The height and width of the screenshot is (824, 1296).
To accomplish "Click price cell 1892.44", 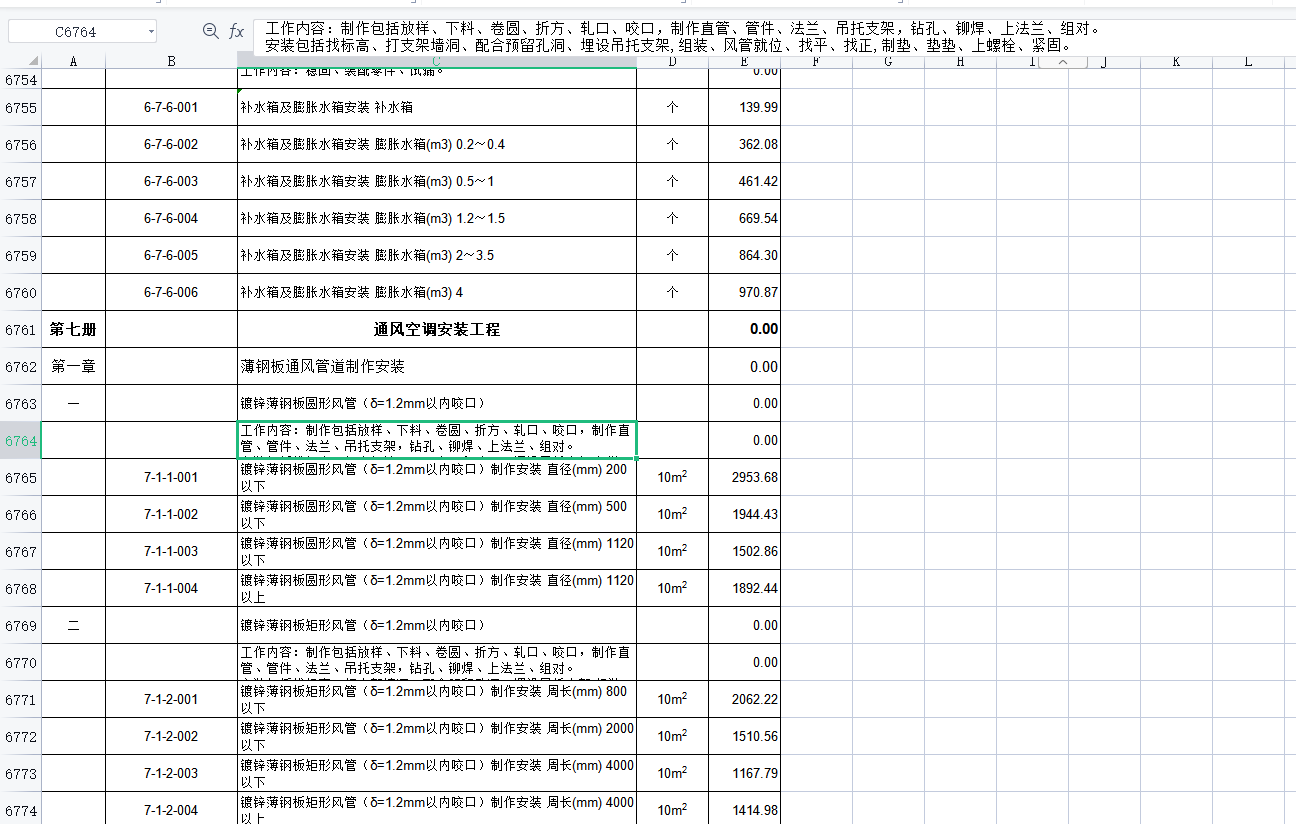I will coord(744,588).
